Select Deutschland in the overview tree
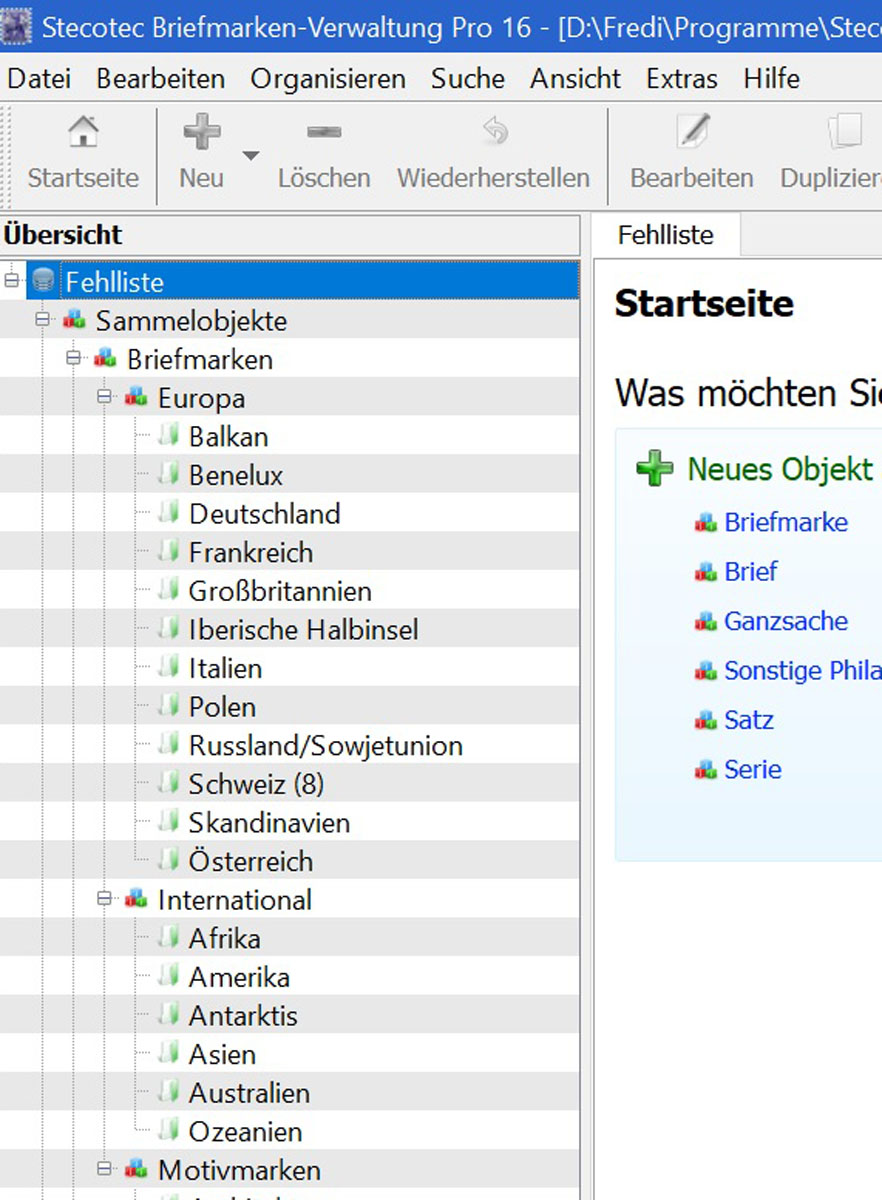 click(x=264, y=514)
